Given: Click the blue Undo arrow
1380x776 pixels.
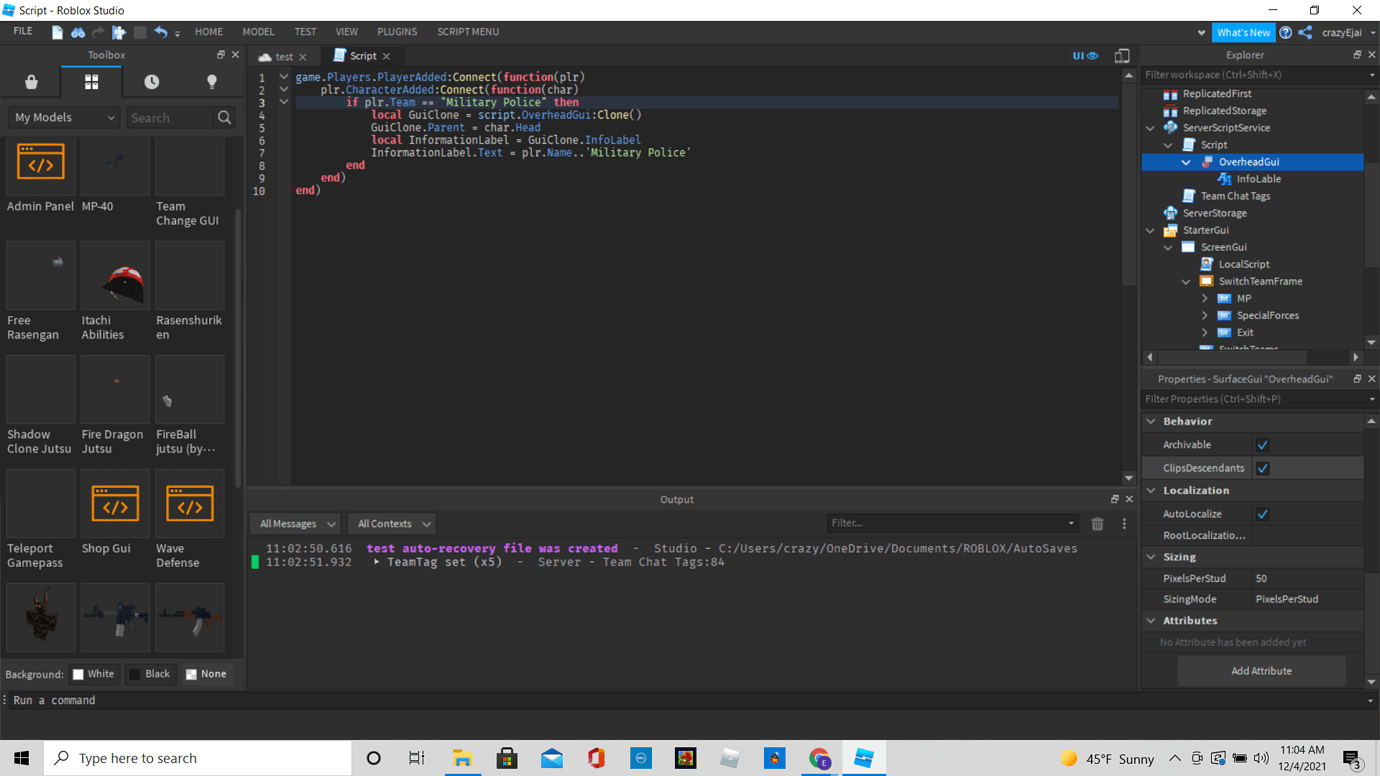Looking at the screenshot, I should (160, 32).
